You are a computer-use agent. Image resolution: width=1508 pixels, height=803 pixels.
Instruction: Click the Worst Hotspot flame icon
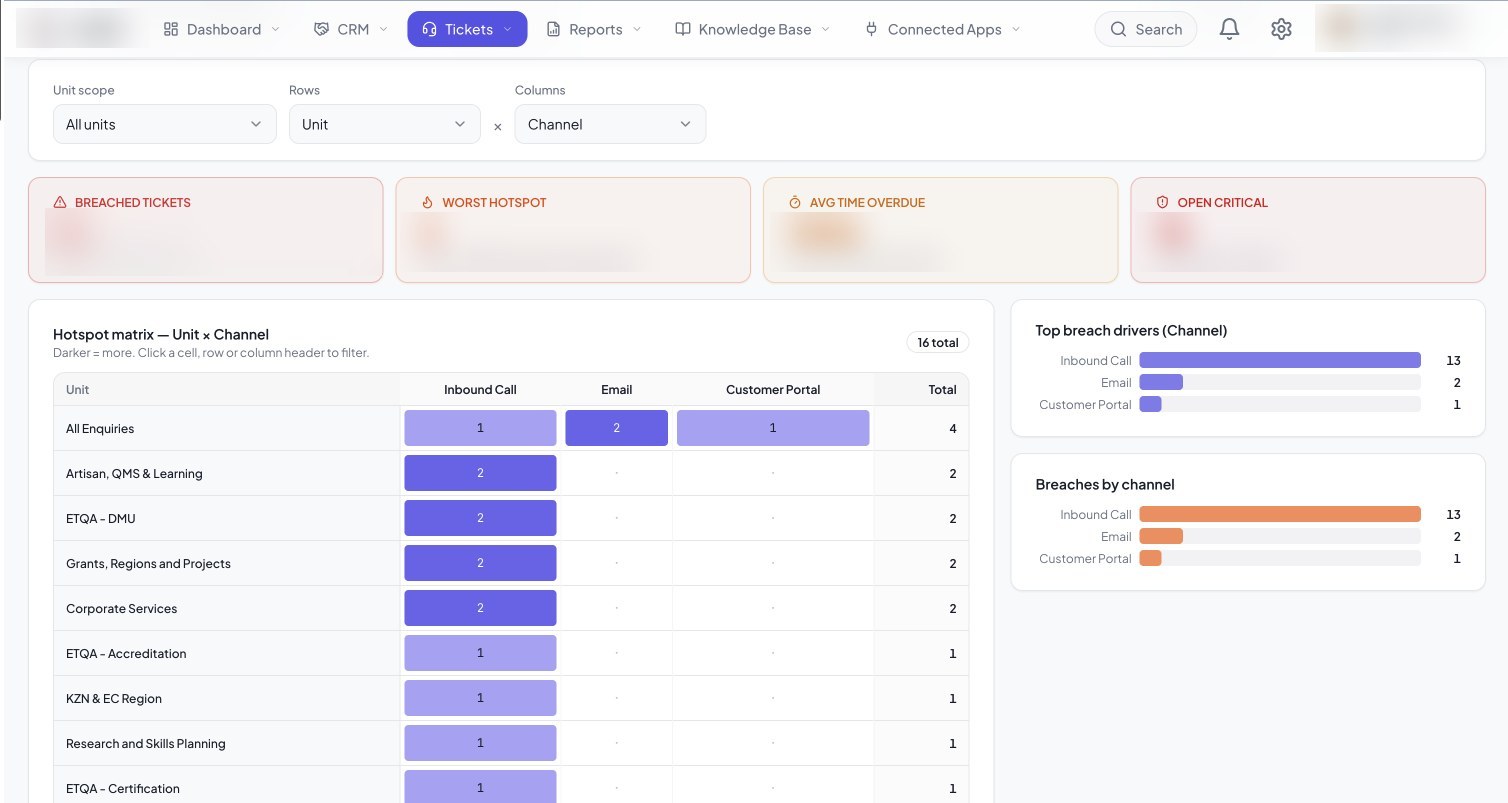427,202
